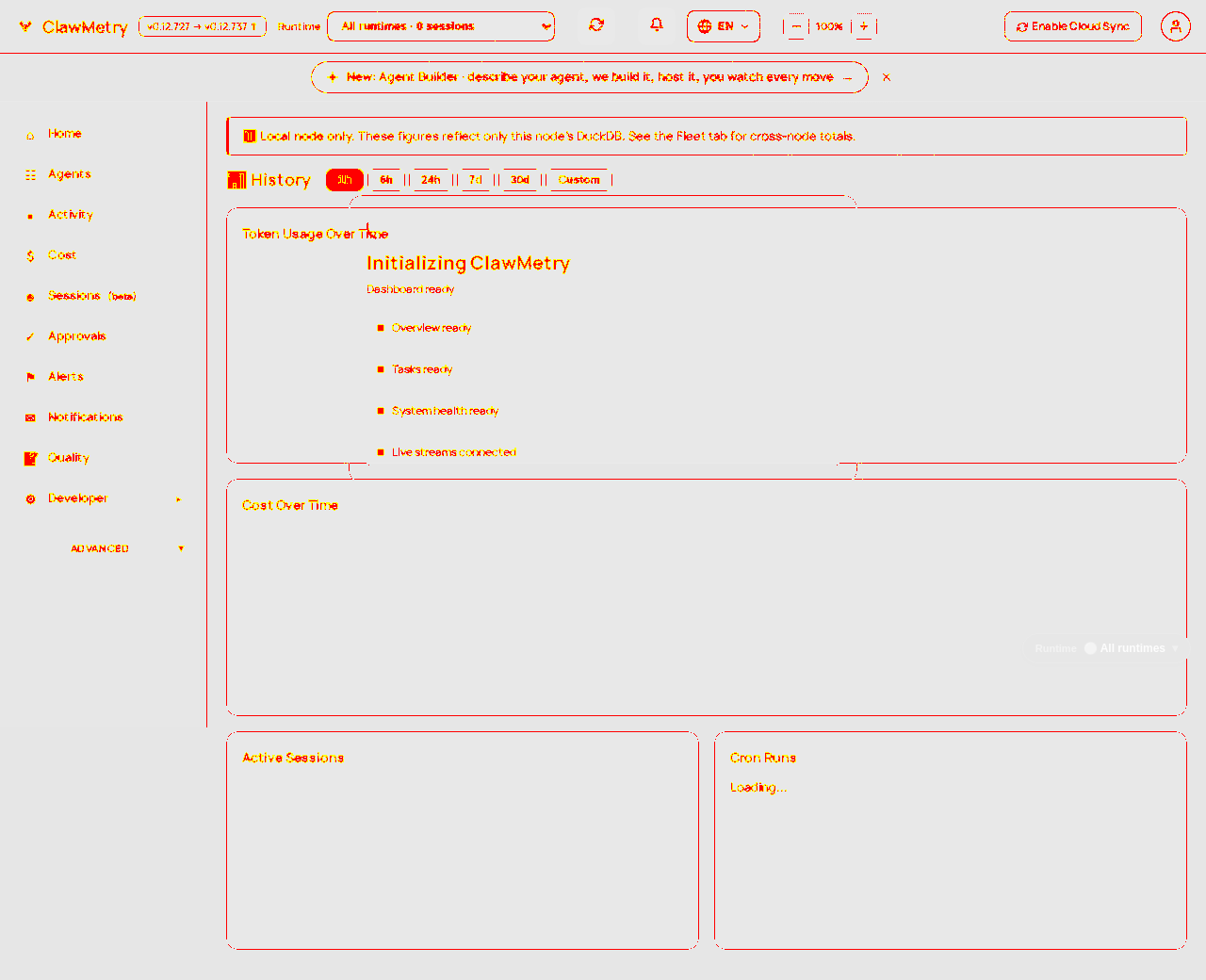Click the Approvals checkmark icon
The image size is (1206, 980).
point(30,337)
